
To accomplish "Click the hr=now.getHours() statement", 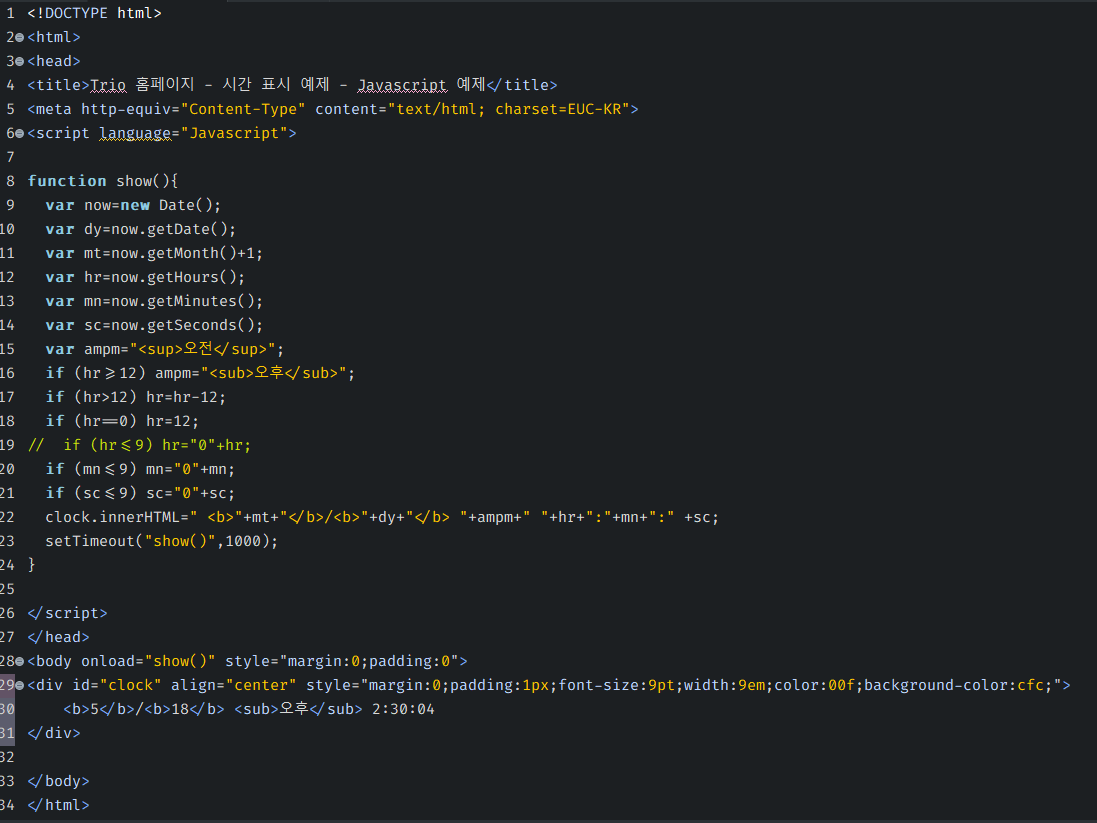I will coord(164,277).
